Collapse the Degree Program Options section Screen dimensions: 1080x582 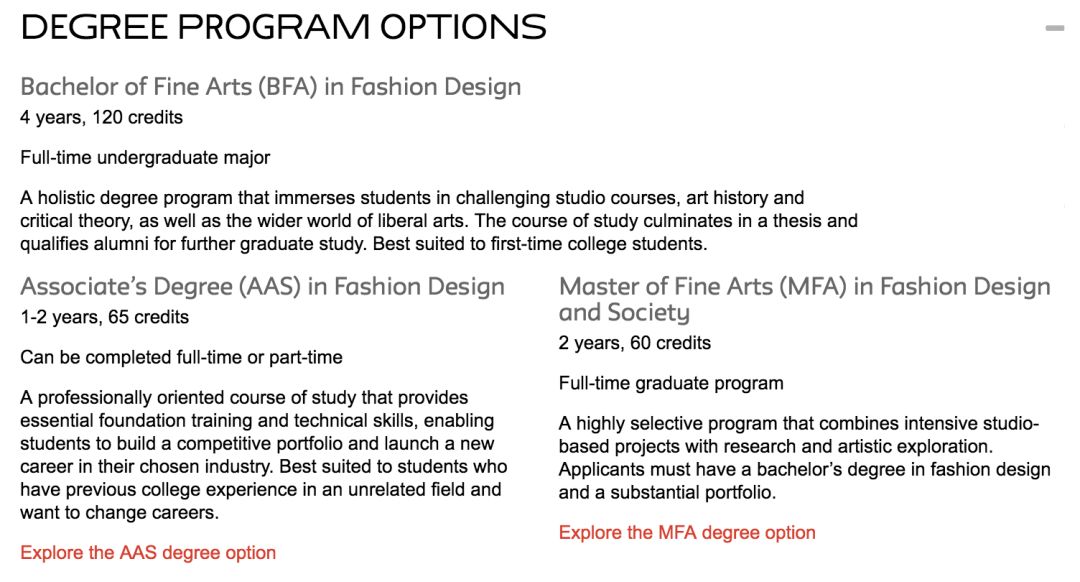[x=1054, y=28]
